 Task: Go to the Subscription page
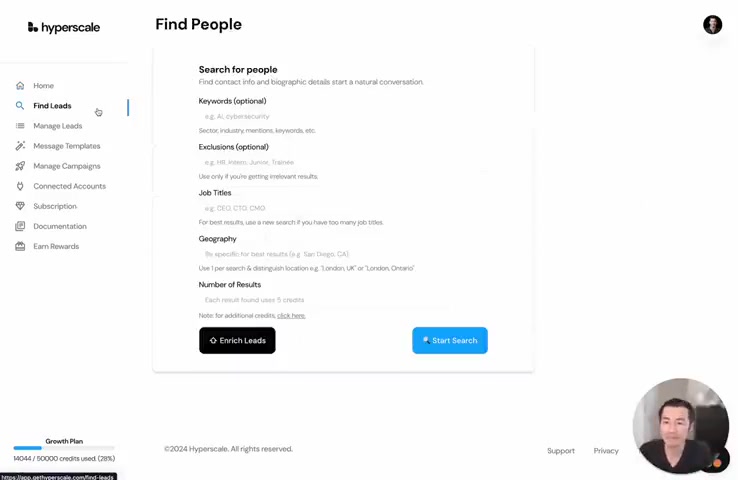55,206
